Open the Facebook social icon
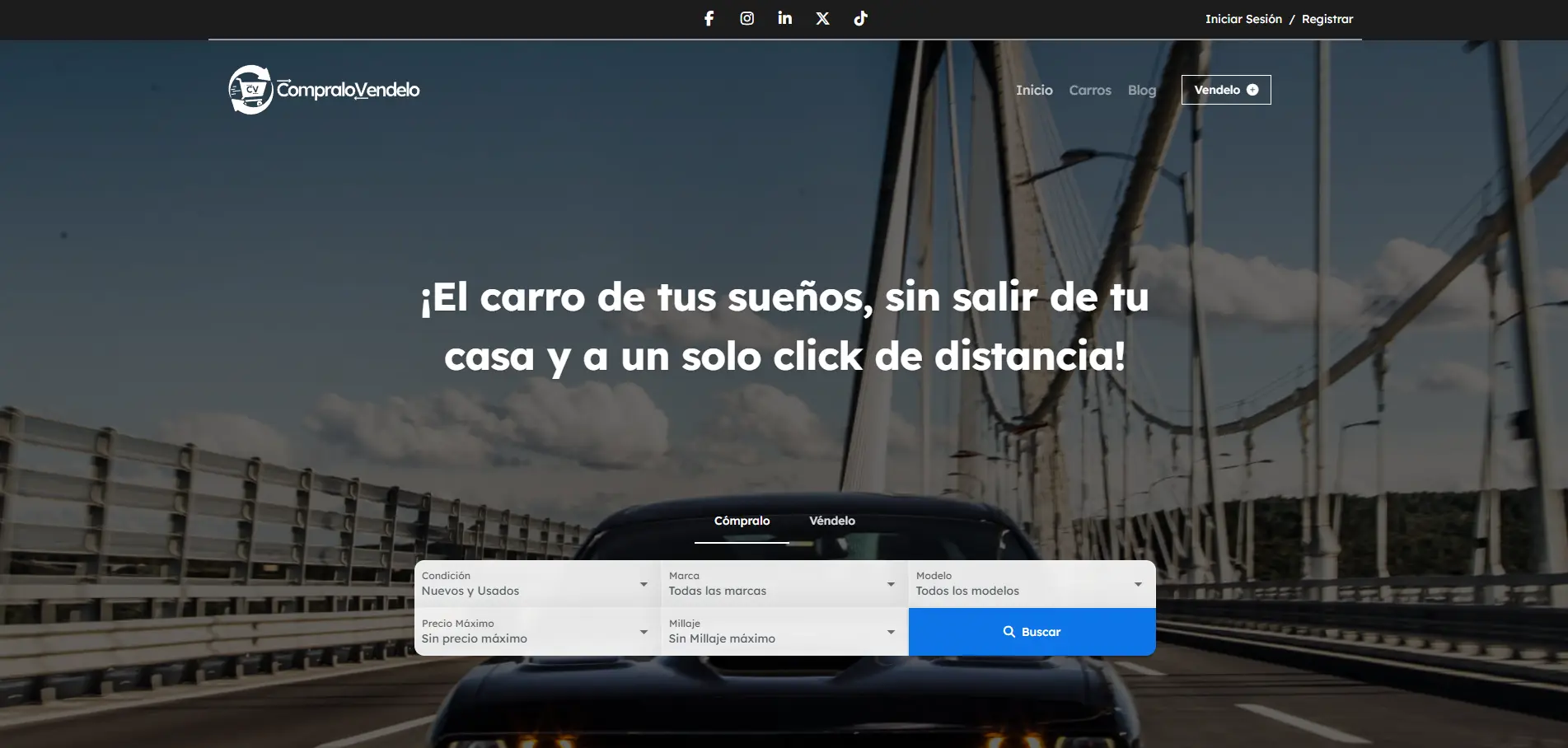The image size is (1568, 748). pyautogui.click(x=709, y=18)
